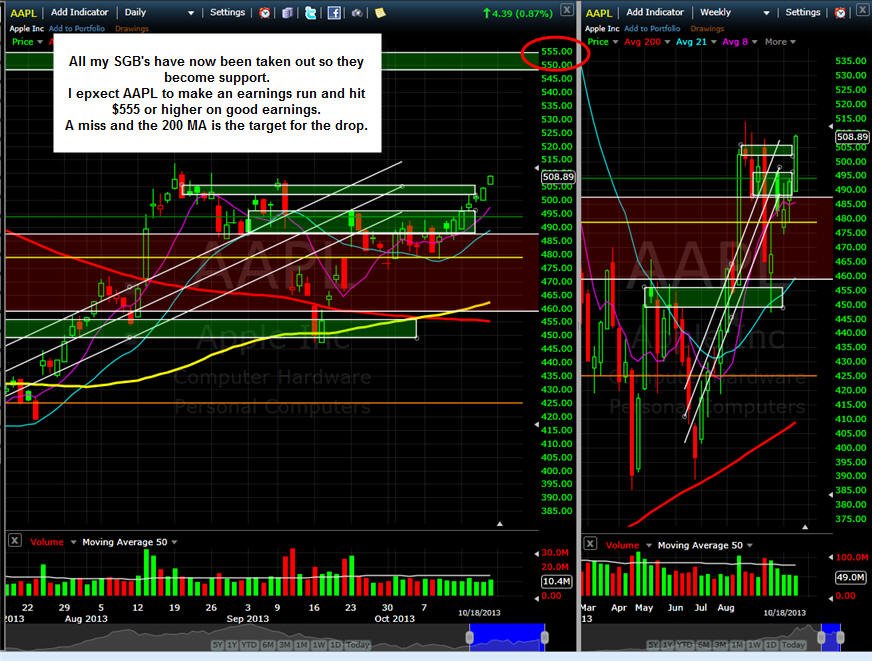Click the right handle of Weekly range selector
Viewport: 872px width, 661px height.
839,637
